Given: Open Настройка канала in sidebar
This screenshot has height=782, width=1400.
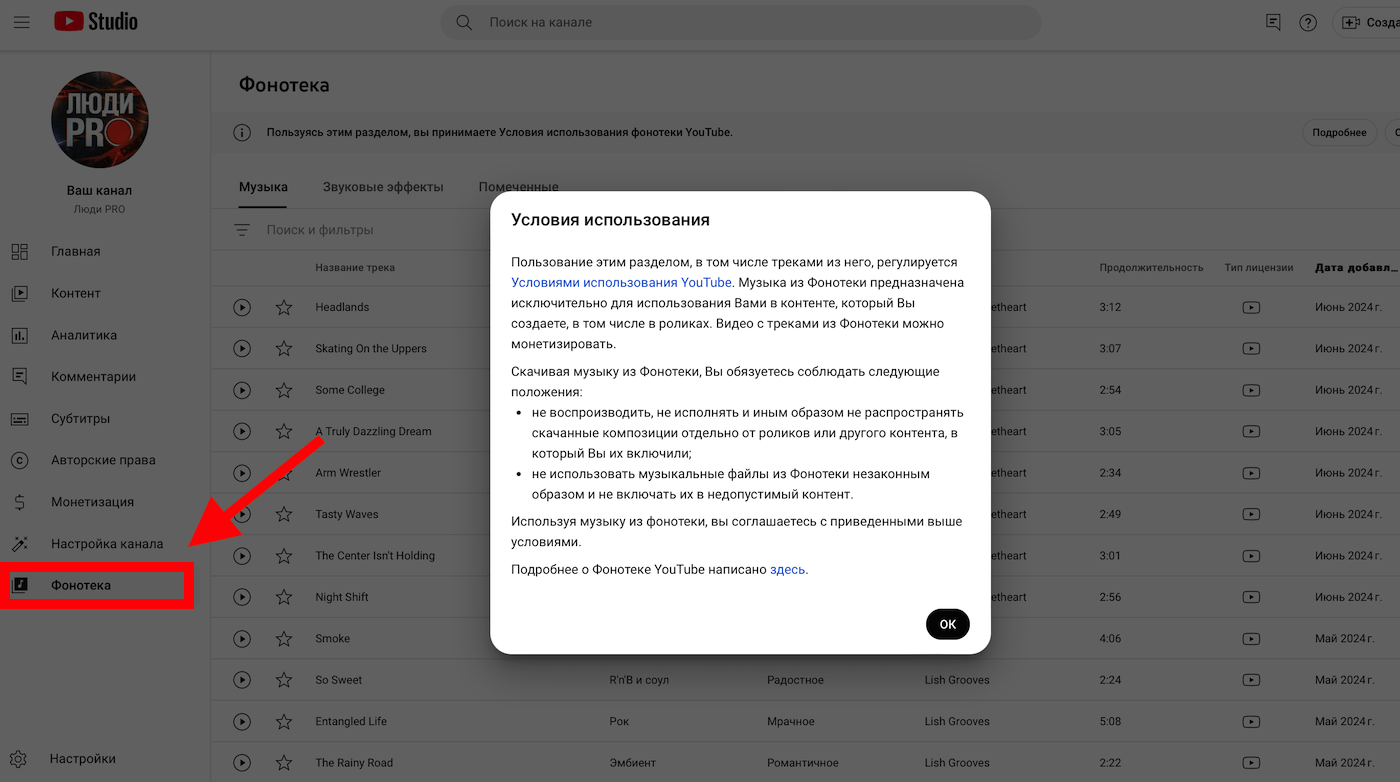Looking at the screenshot, I should point(105,544).
